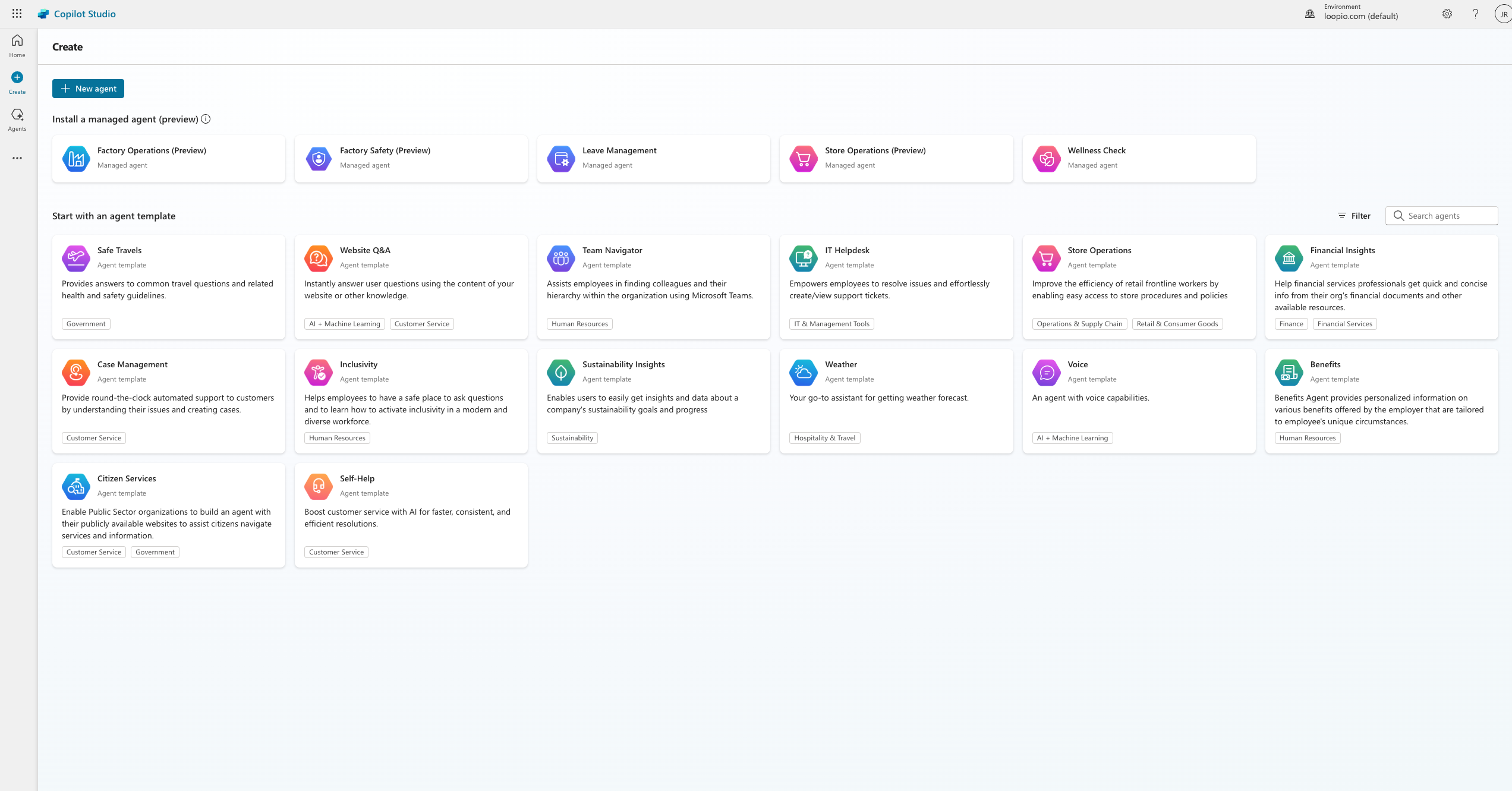Screen dimensions: 1512x791
Task: Click the Weather template cloud icon
Action: point(803,373)
